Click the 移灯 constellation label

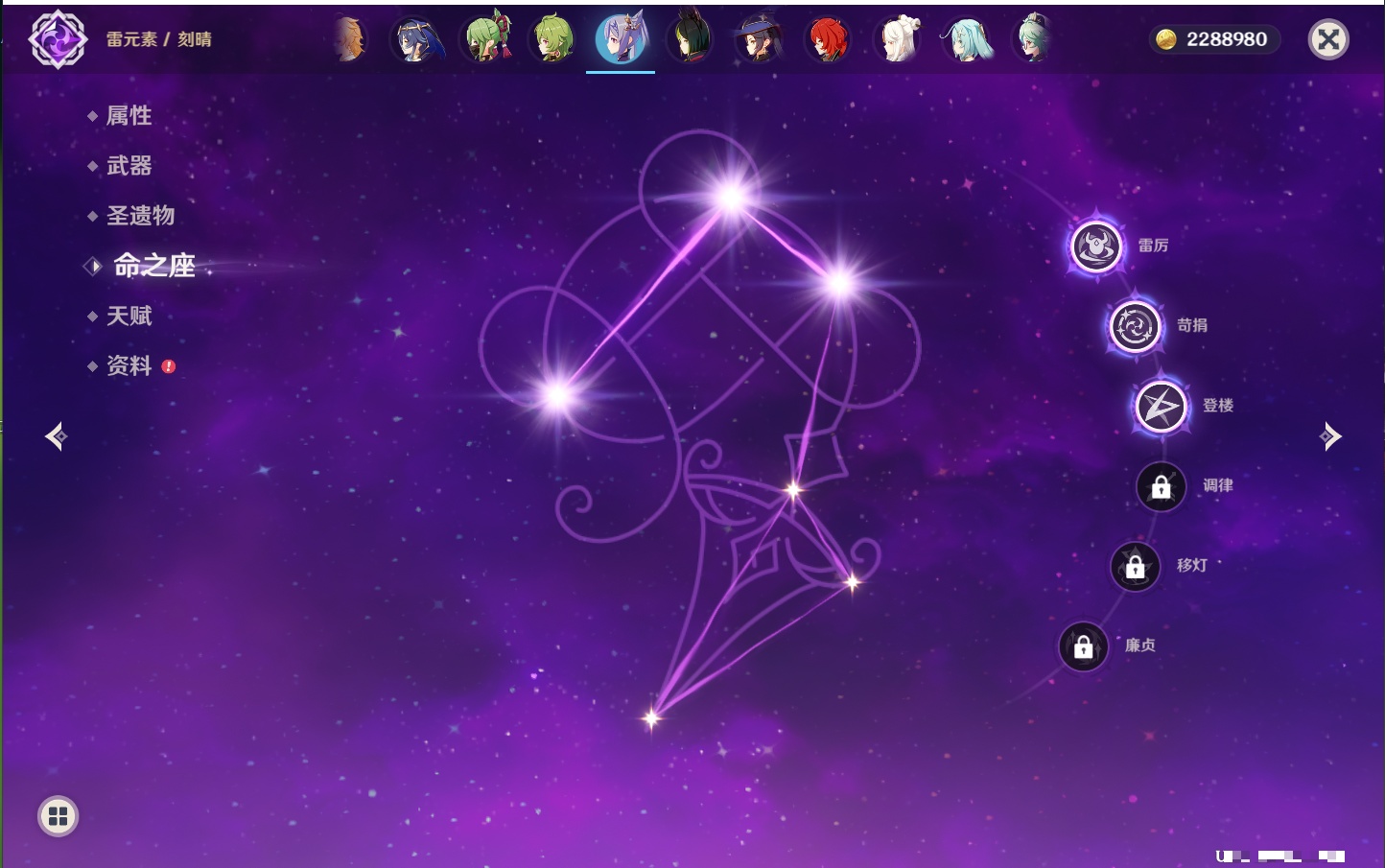click(x=1192, y=565)
